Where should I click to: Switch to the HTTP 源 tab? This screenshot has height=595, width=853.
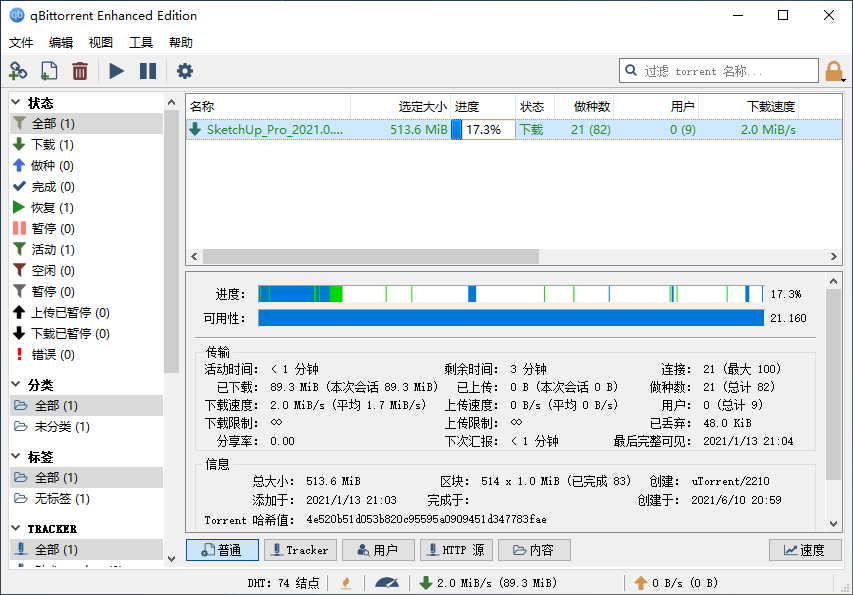pos(456,550)
